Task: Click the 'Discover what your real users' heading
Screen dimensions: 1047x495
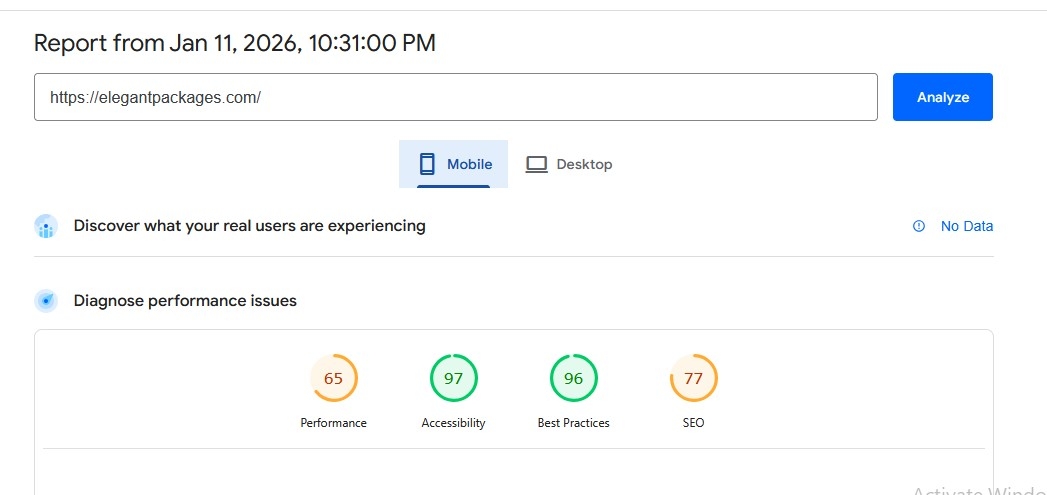Action: pos(249,226)
